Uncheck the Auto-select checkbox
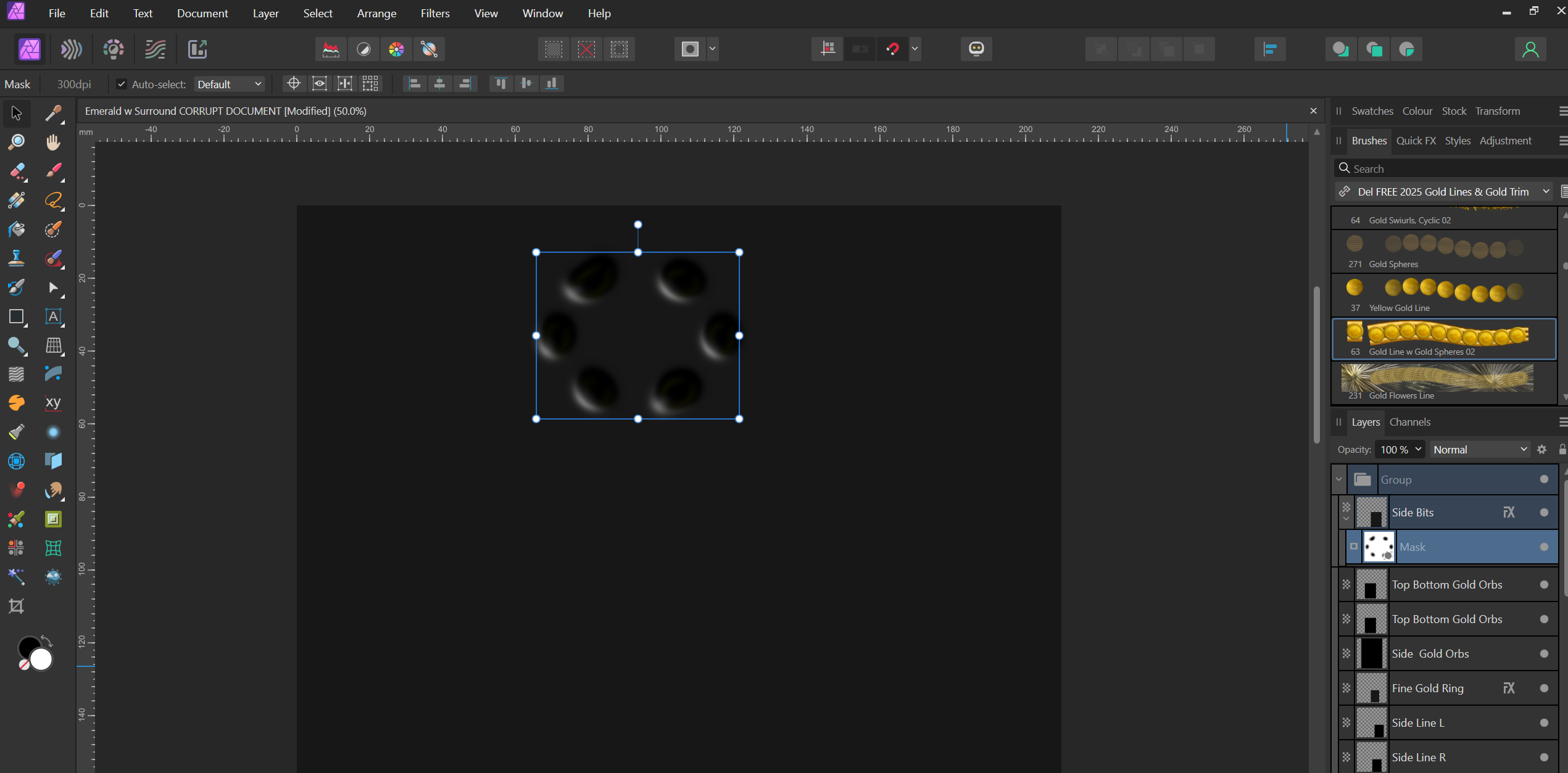This screenshot has width=1568, height=773. tap(122, 85)
